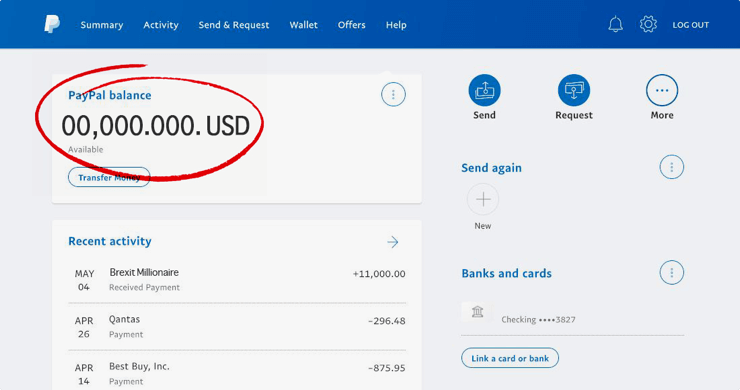Click the Transfer Money button
Viewport: 740px width, 390px height.
(109, 178)
